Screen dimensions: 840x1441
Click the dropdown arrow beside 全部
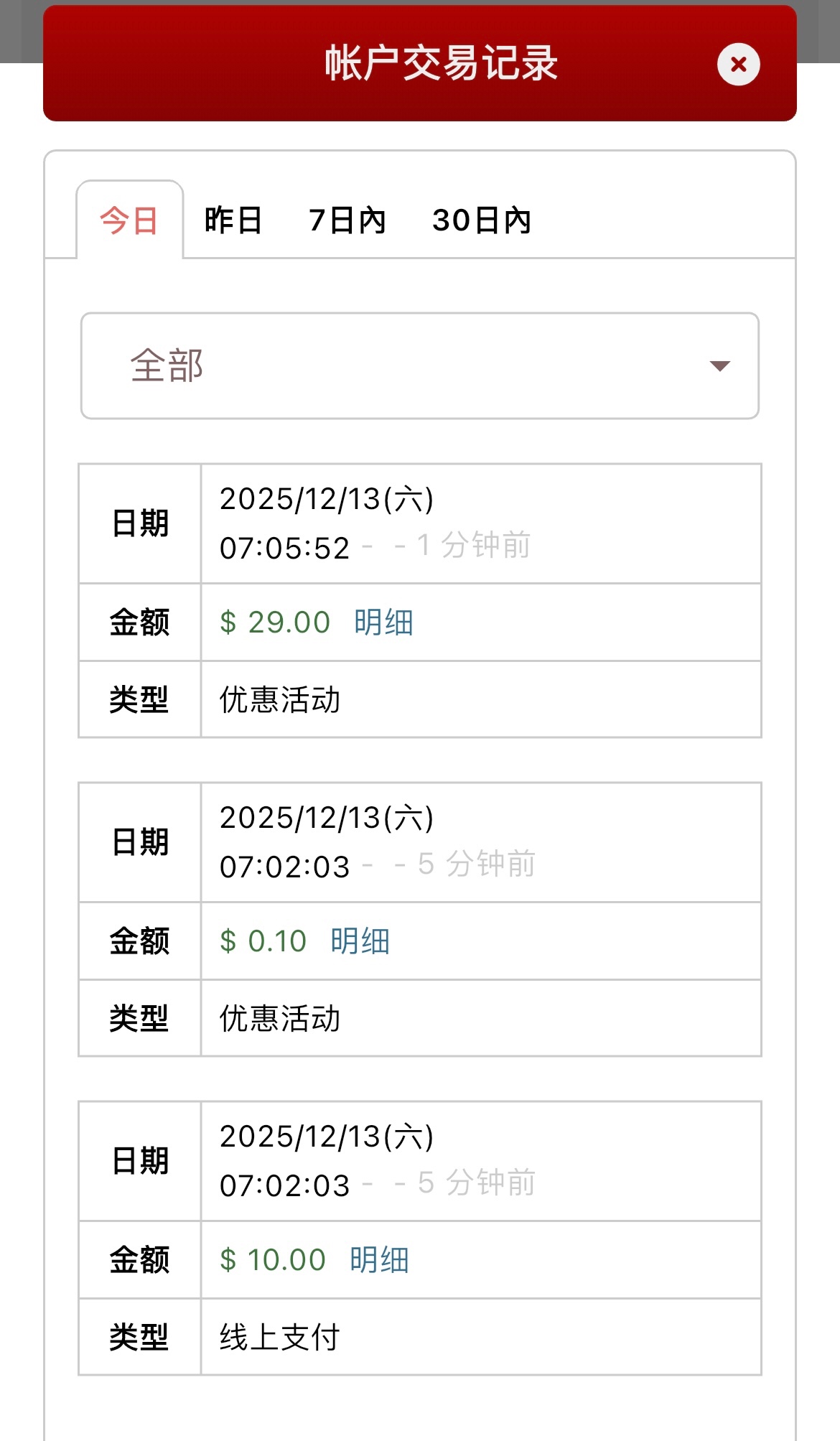point(719,366)
